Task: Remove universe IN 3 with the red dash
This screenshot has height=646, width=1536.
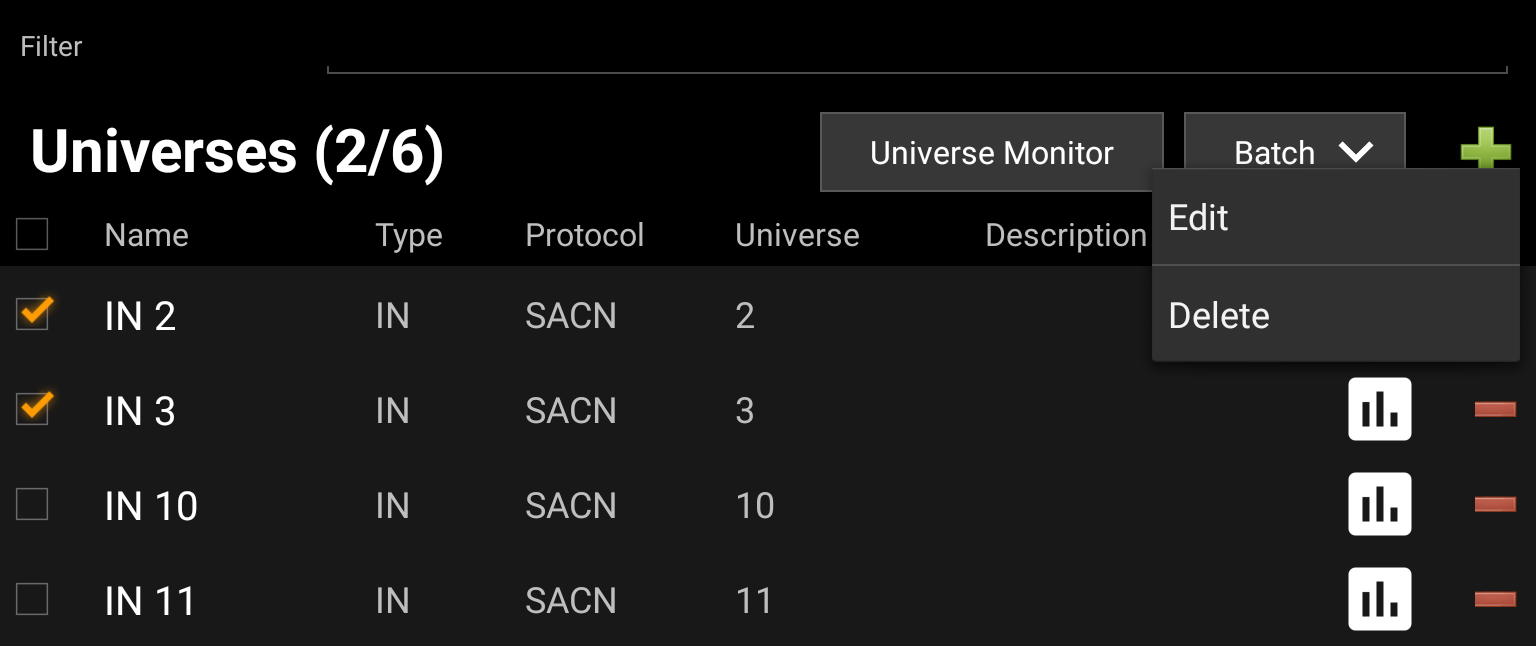Action: click(1495, 409)
